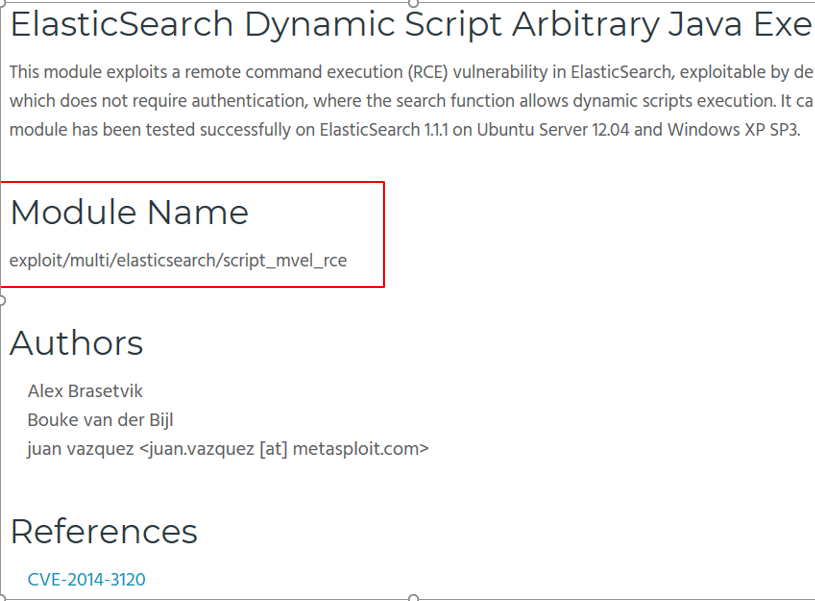The width and height of the screenshot is (815, 601).
Task: Select author Alex Brasetvik
Action: 85,391
